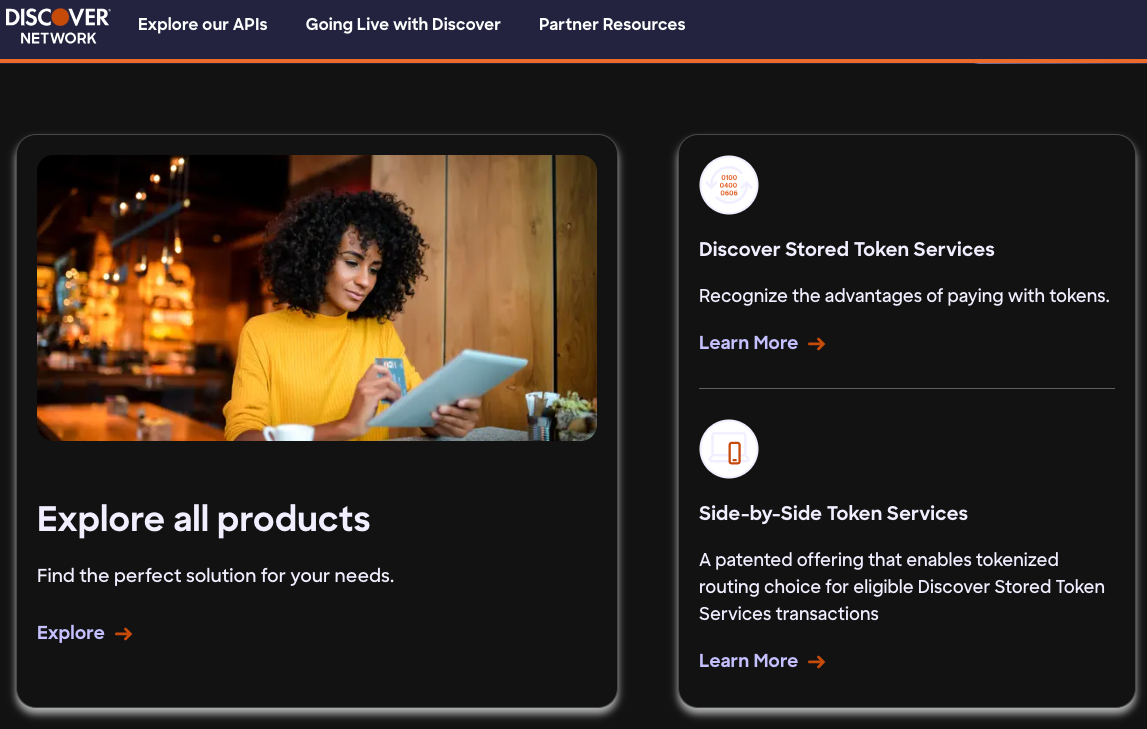Screen dimensions: 1147x729
Task: Click the woman with tablet image
Action: (x=317, y=298)
